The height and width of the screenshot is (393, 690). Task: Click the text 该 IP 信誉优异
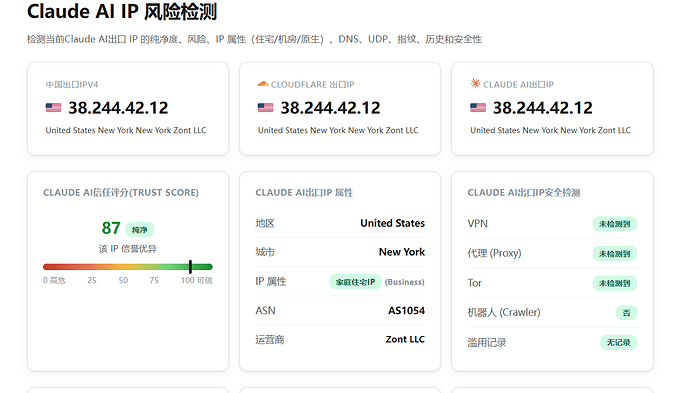(x=128, y=249)
